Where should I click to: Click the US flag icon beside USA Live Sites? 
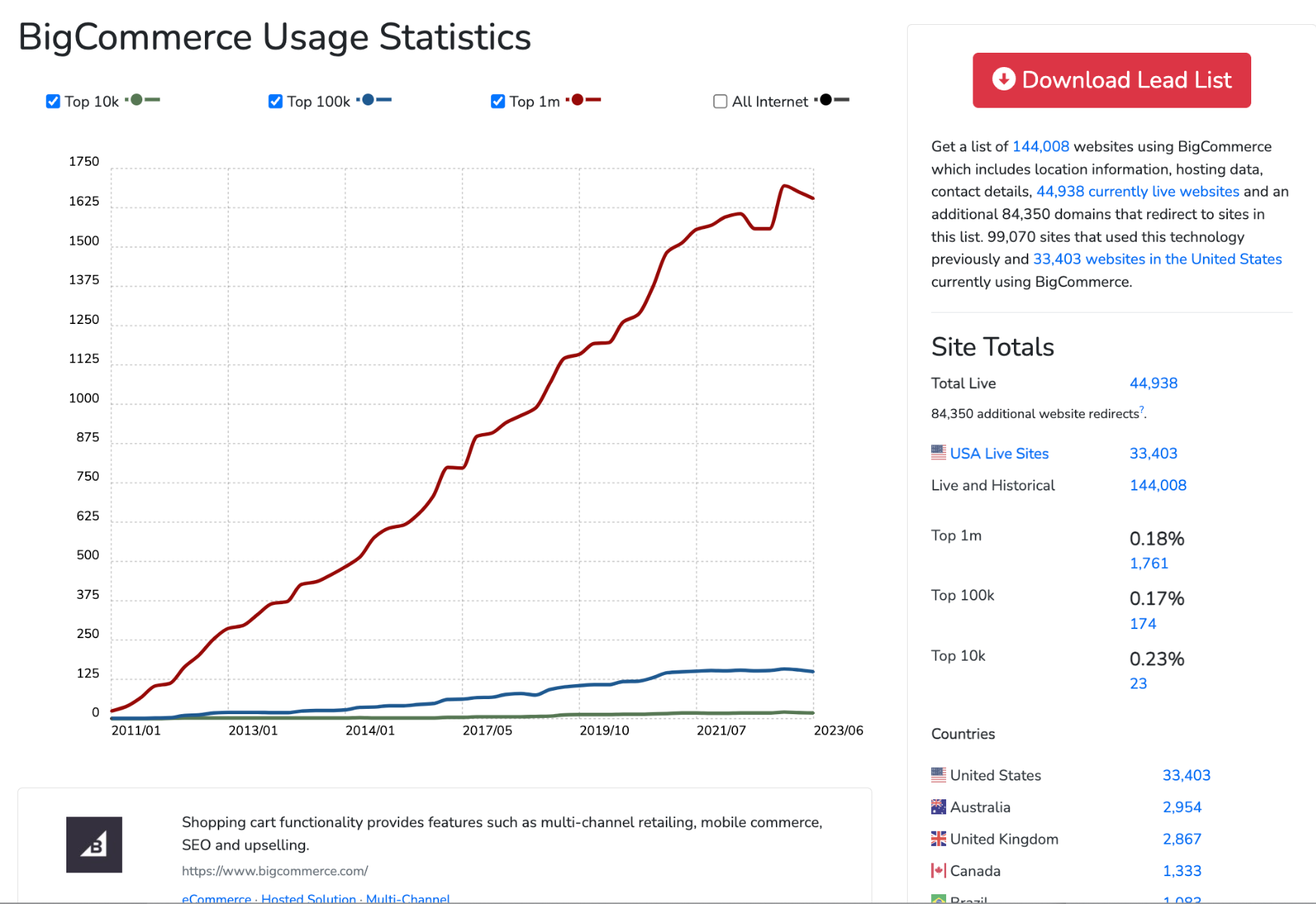(x=939, y=452)
